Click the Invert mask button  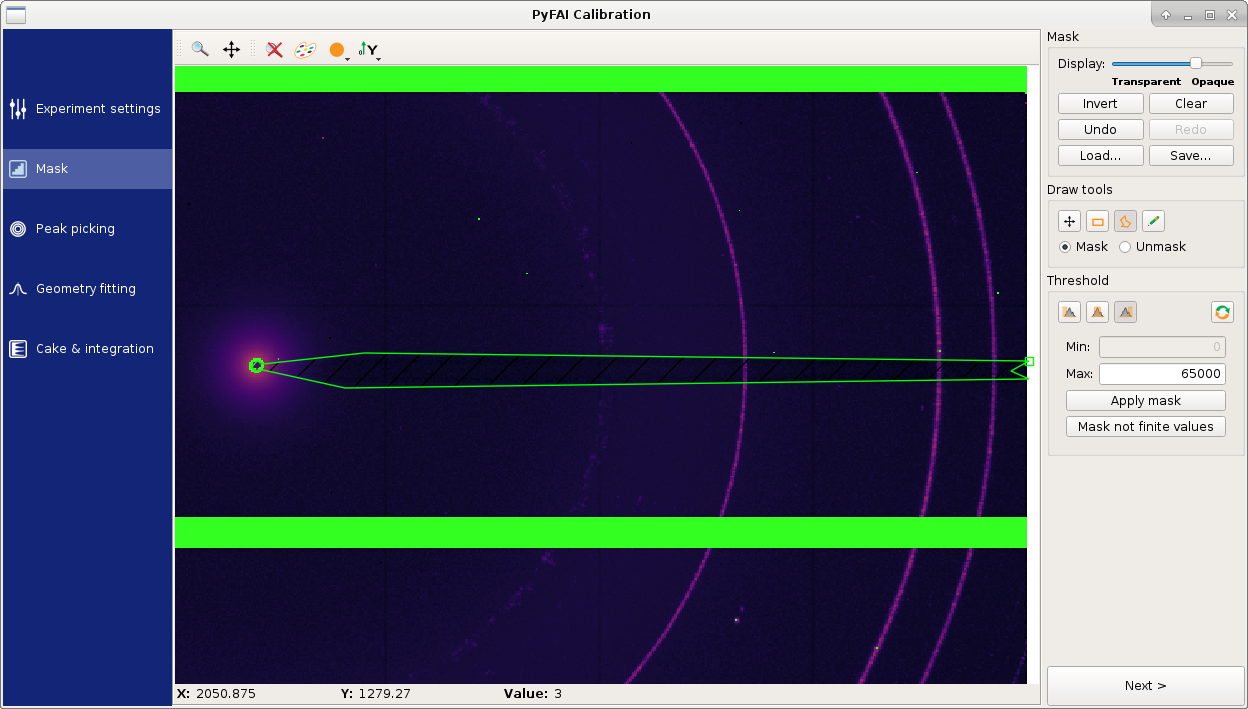click(1100, 104)
